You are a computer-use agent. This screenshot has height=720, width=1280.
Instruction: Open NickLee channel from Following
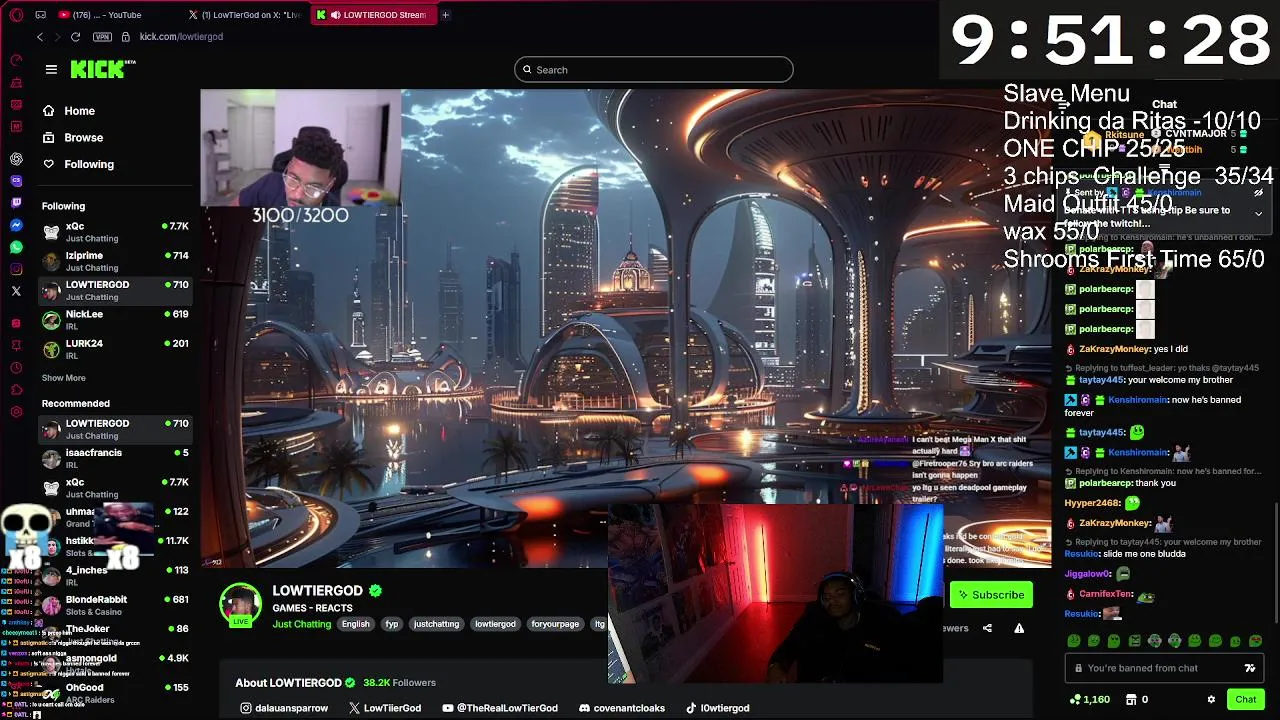pyautogui.click(x=115, y=320)
